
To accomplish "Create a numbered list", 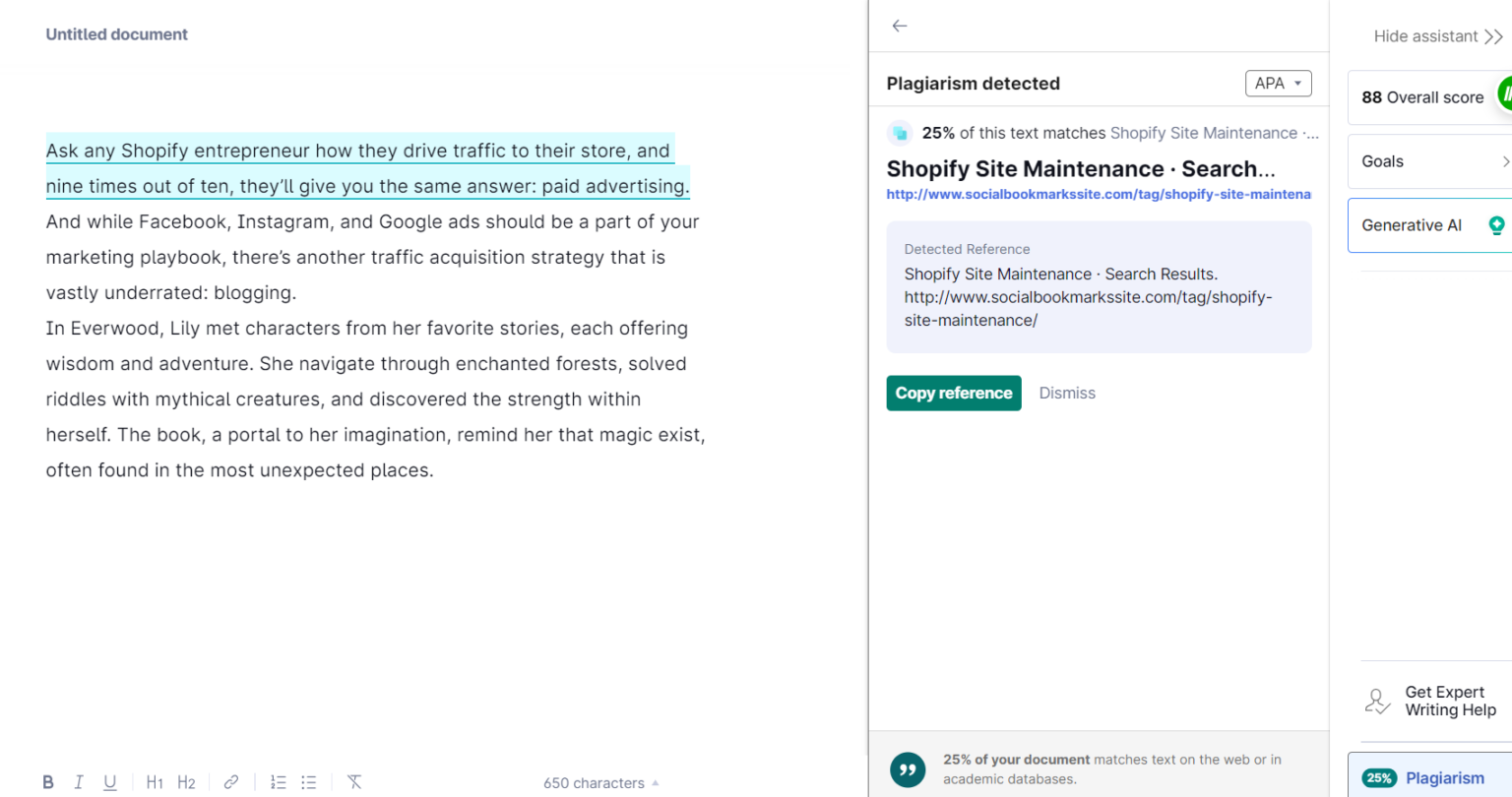I will pyautogui.click(x=278, y=781).
